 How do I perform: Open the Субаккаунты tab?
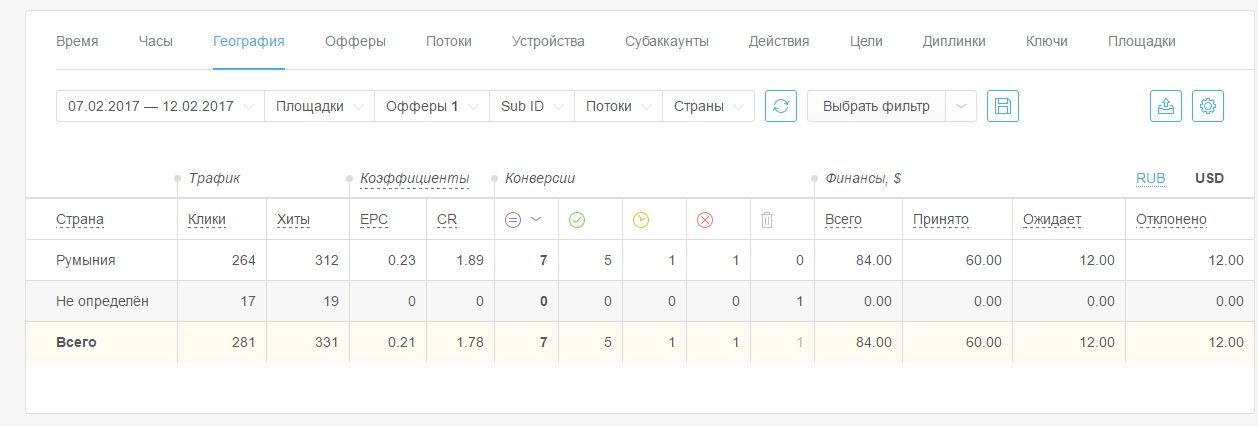pyautogui.click(x=666, y=41)
